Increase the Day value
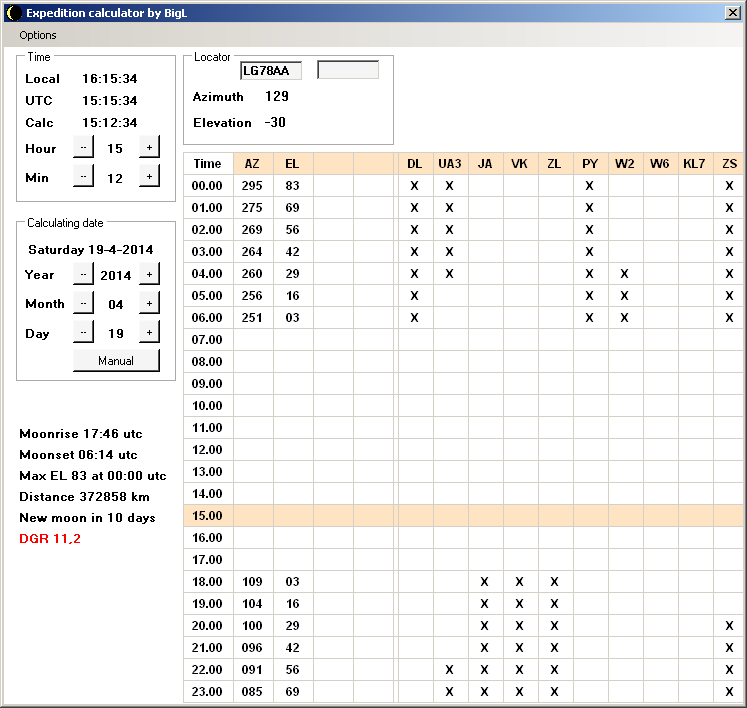This screenshot has height=708, width=747. pyautogui.click(x=149, y=333)
